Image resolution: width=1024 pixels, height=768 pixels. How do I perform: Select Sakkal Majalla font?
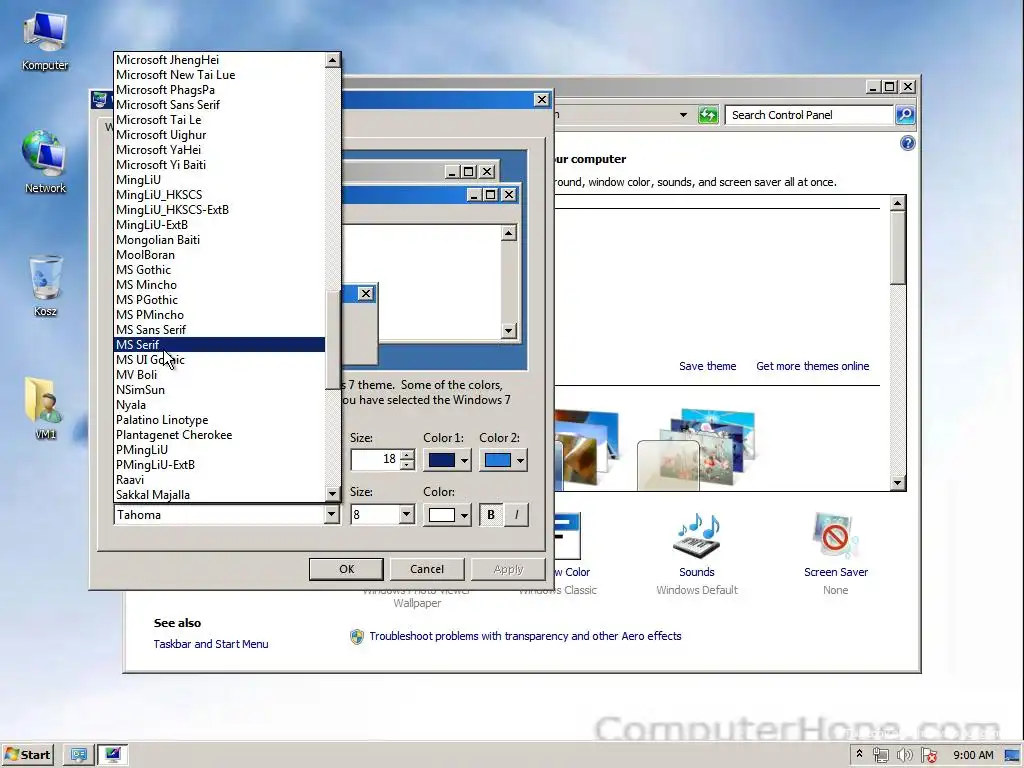[x=219, y=495]
